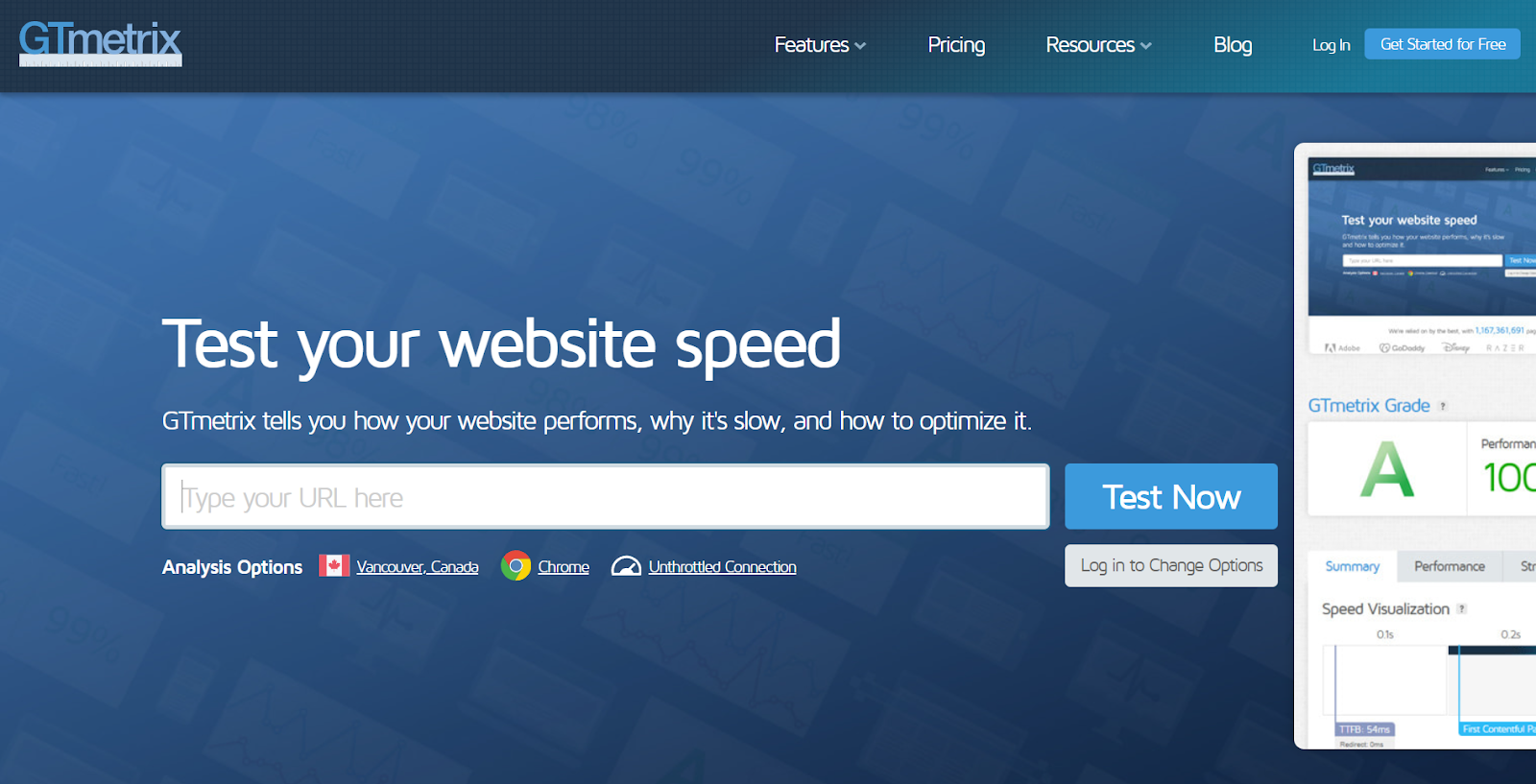Click the report preview page thumbnail
Screen dimensions: 1536x784
[1422, 257]
